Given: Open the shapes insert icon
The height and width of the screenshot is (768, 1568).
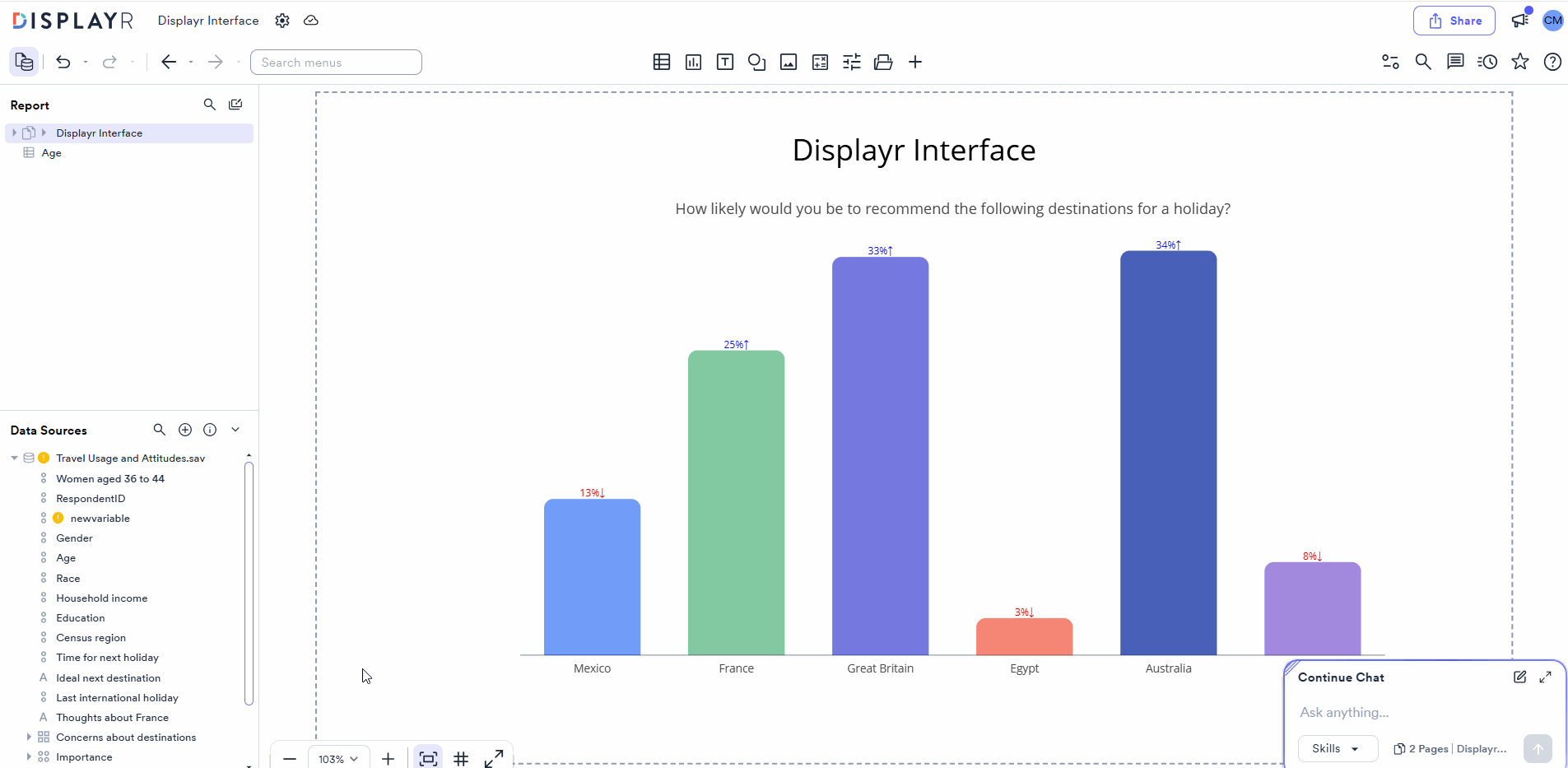Looking at the screenshot, I should tap(757, 62).
